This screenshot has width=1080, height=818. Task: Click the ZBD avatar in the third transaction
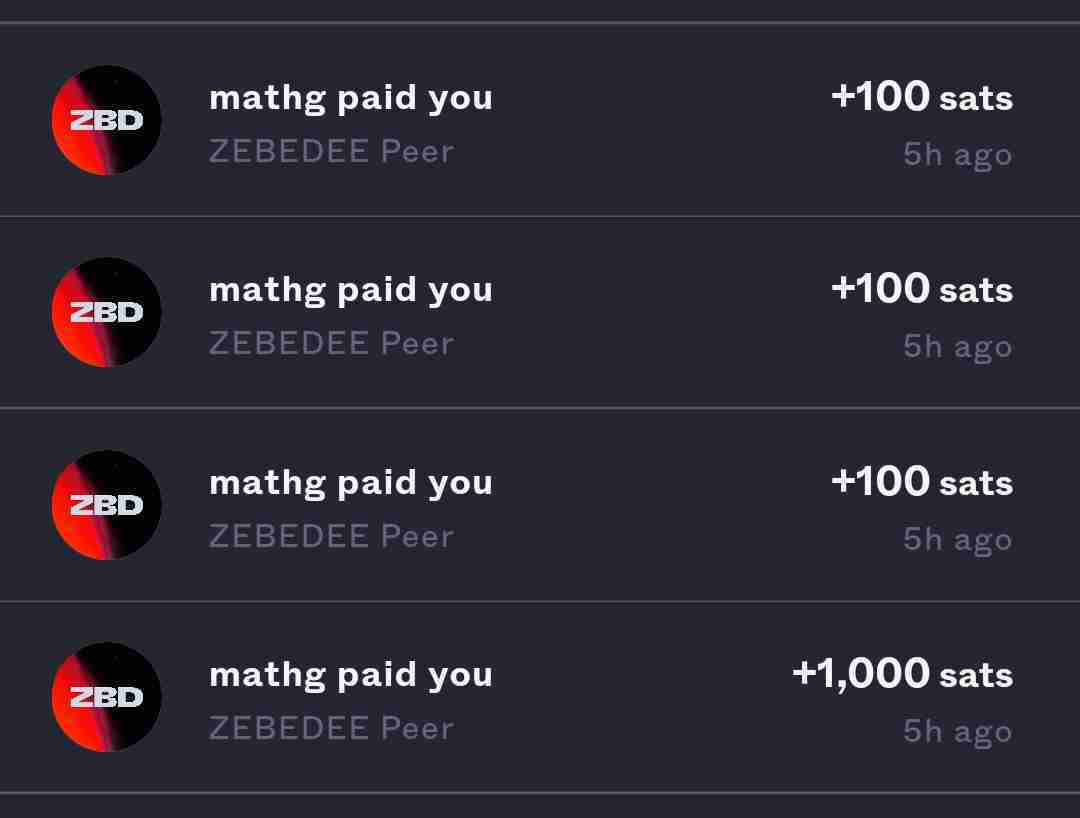click(106, 505)
